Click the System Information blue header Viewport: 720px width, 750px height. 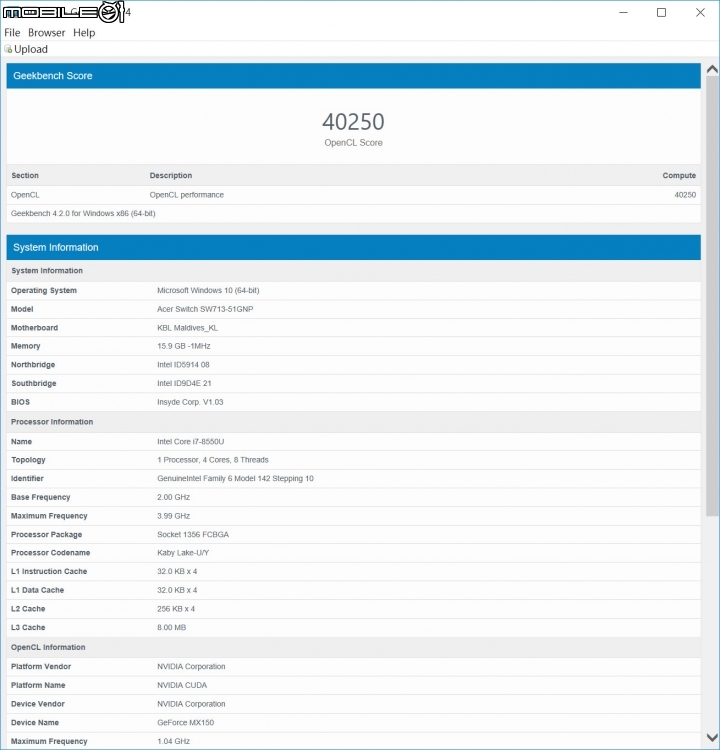(x=354, y=247)
